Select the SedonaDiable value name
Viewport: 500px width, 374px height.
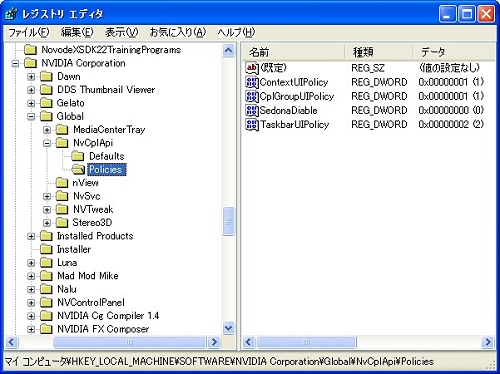[288, 110]
